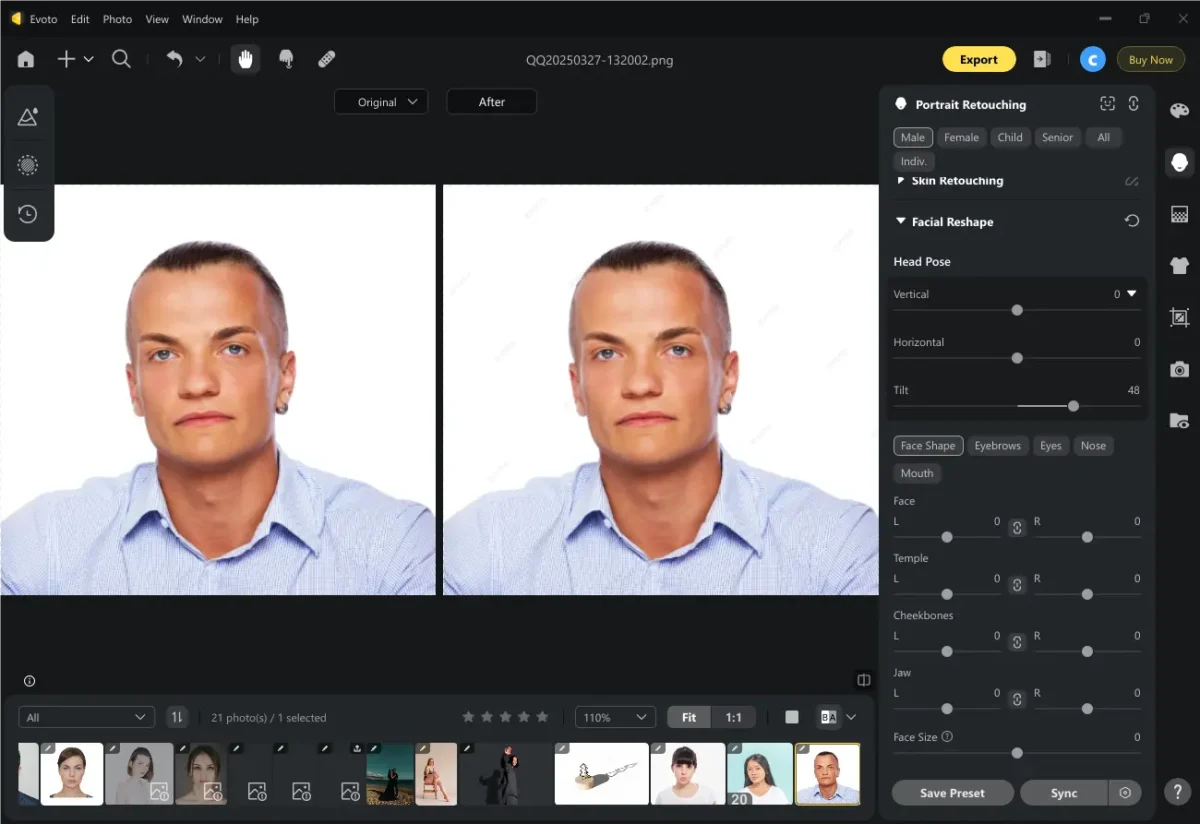The width and height of the screenshot is (1200, 824).
Task: Reset Facial Reshape with the circular arrow
Action: tap(1132, 221)
